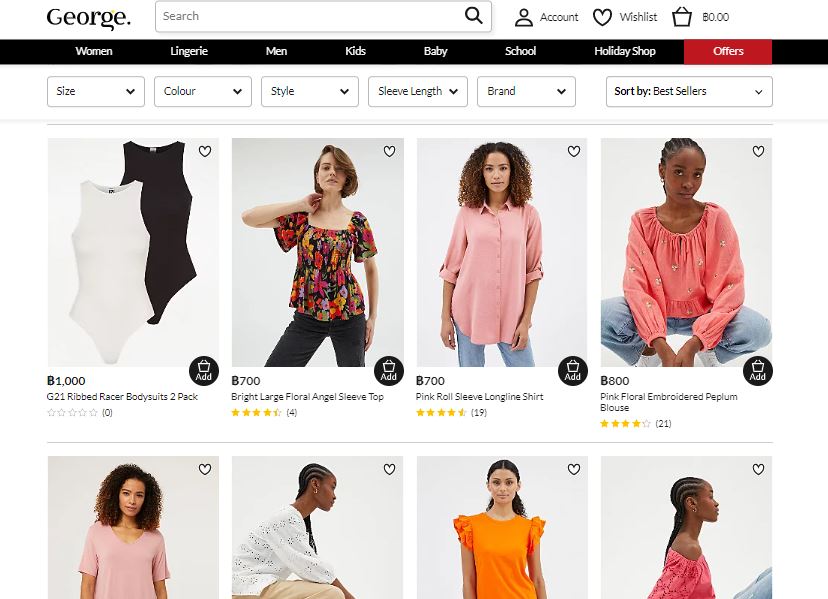Open the shopping basket icon
The width and height of the screenshot is (828, 599).
point(682,17)
